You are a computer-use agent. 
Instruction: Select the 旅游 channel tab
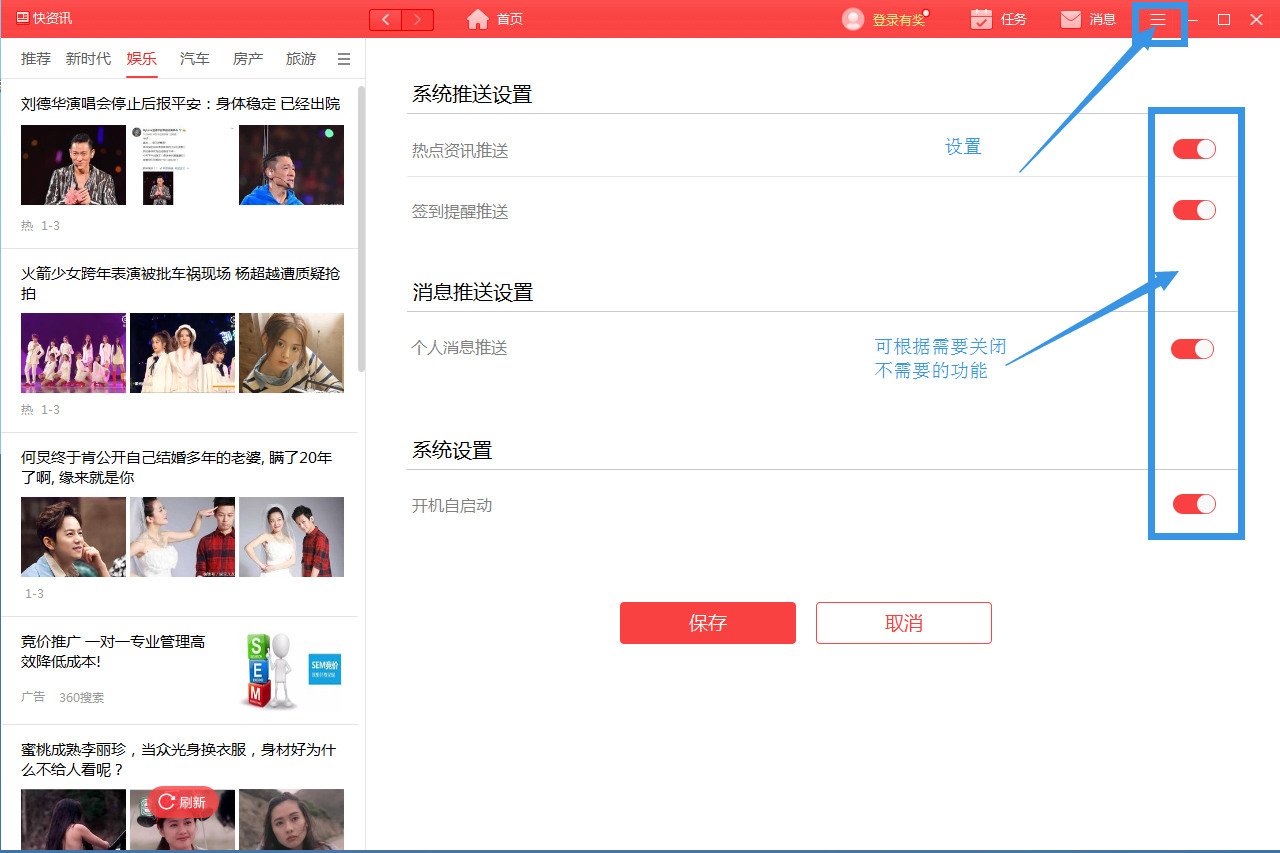click(300, 59)
